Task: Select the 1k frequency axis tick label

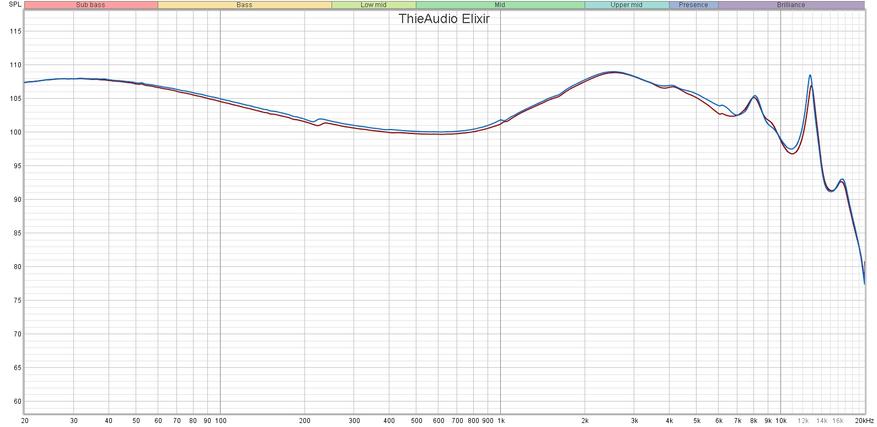Action: (x=501, y=421)
